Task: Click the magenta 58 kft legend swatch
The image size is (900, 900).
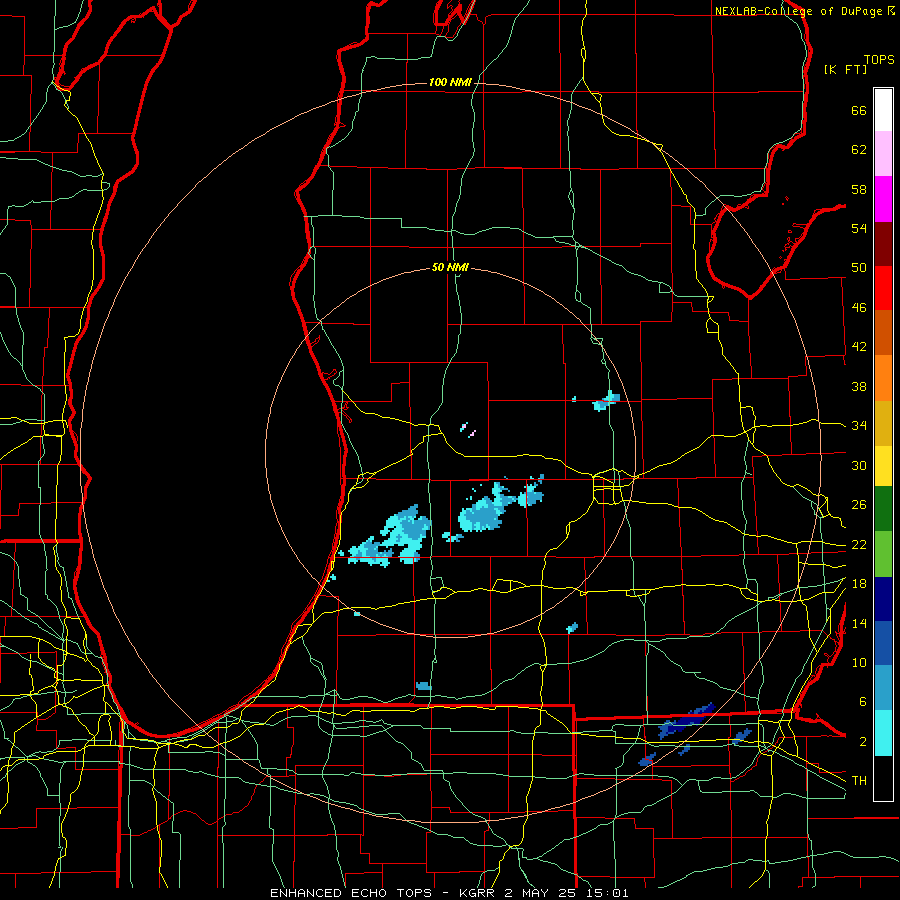Action: [883, 199]
